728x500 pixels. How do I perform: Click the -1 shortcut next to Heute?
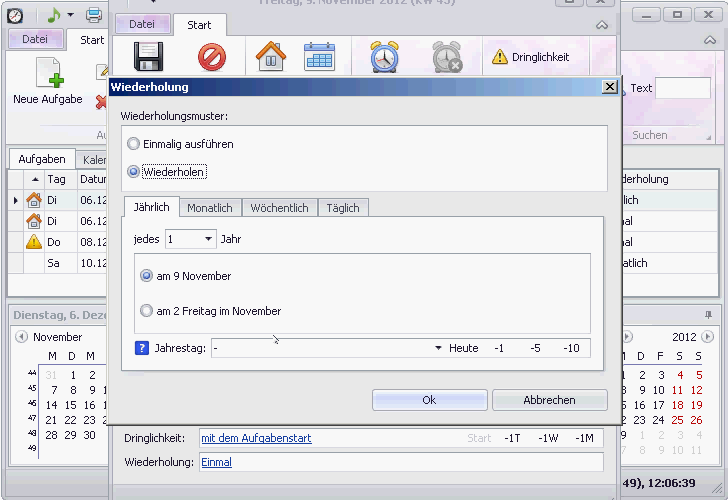pos(499,348)
